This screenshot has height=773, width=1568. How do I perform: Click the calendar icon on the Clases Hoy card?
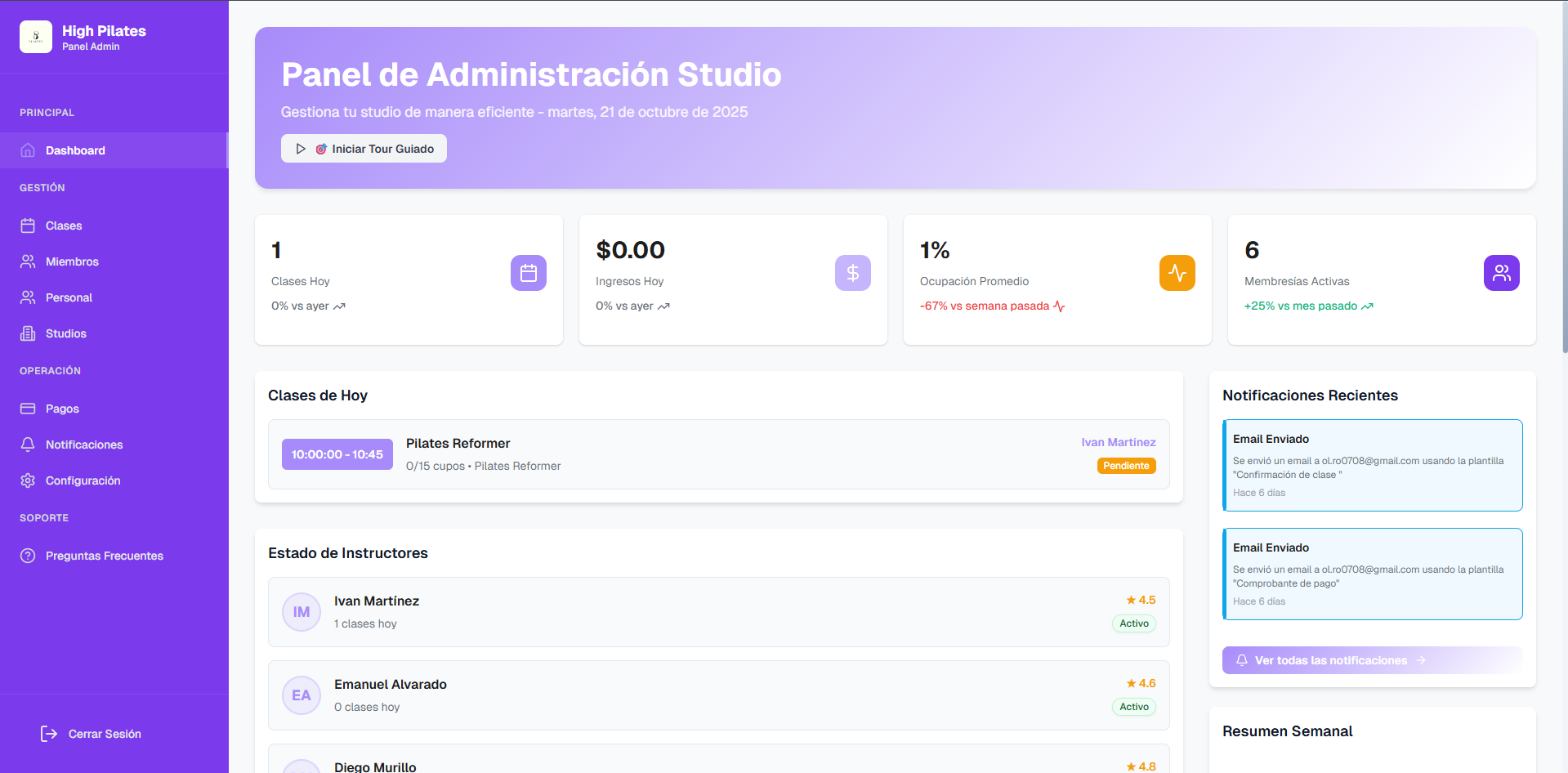[529, 273]
